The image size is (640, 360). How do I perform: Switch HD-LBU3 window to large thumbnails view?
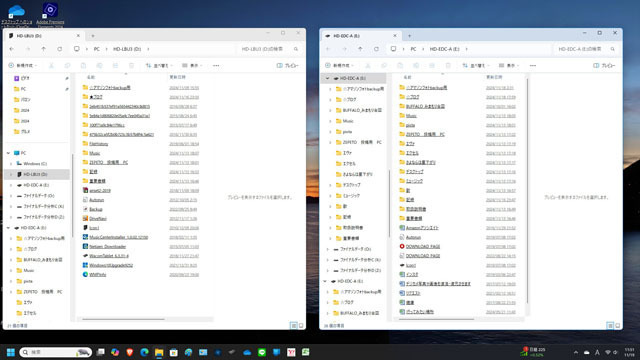(301, 325)
